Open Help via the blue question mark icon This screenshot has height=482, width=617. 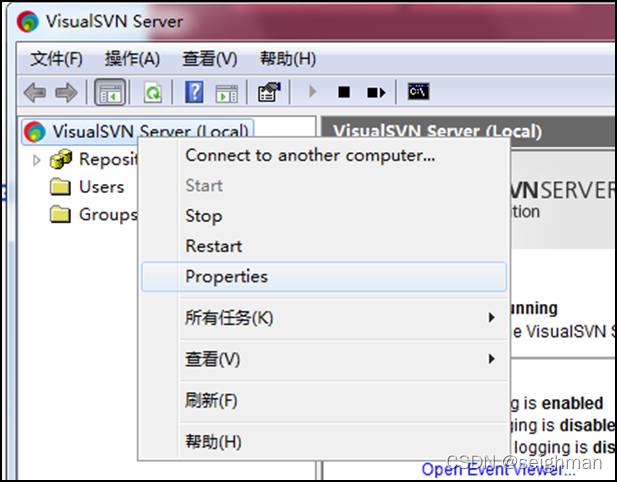[x=195, y=93]
